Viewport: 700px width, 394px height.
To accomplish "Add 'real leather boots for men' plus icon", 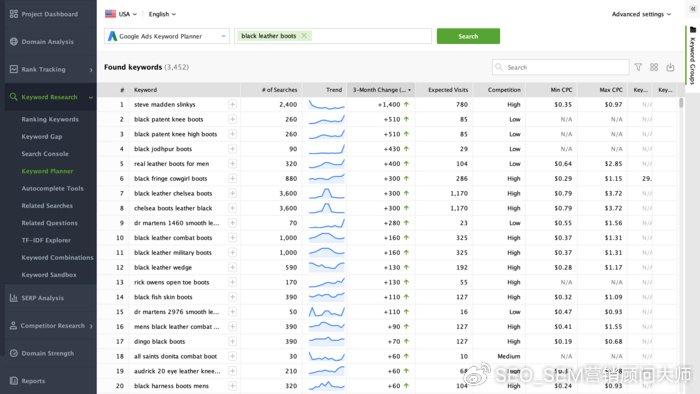I will pyautogui.click(x=232, y=164).
